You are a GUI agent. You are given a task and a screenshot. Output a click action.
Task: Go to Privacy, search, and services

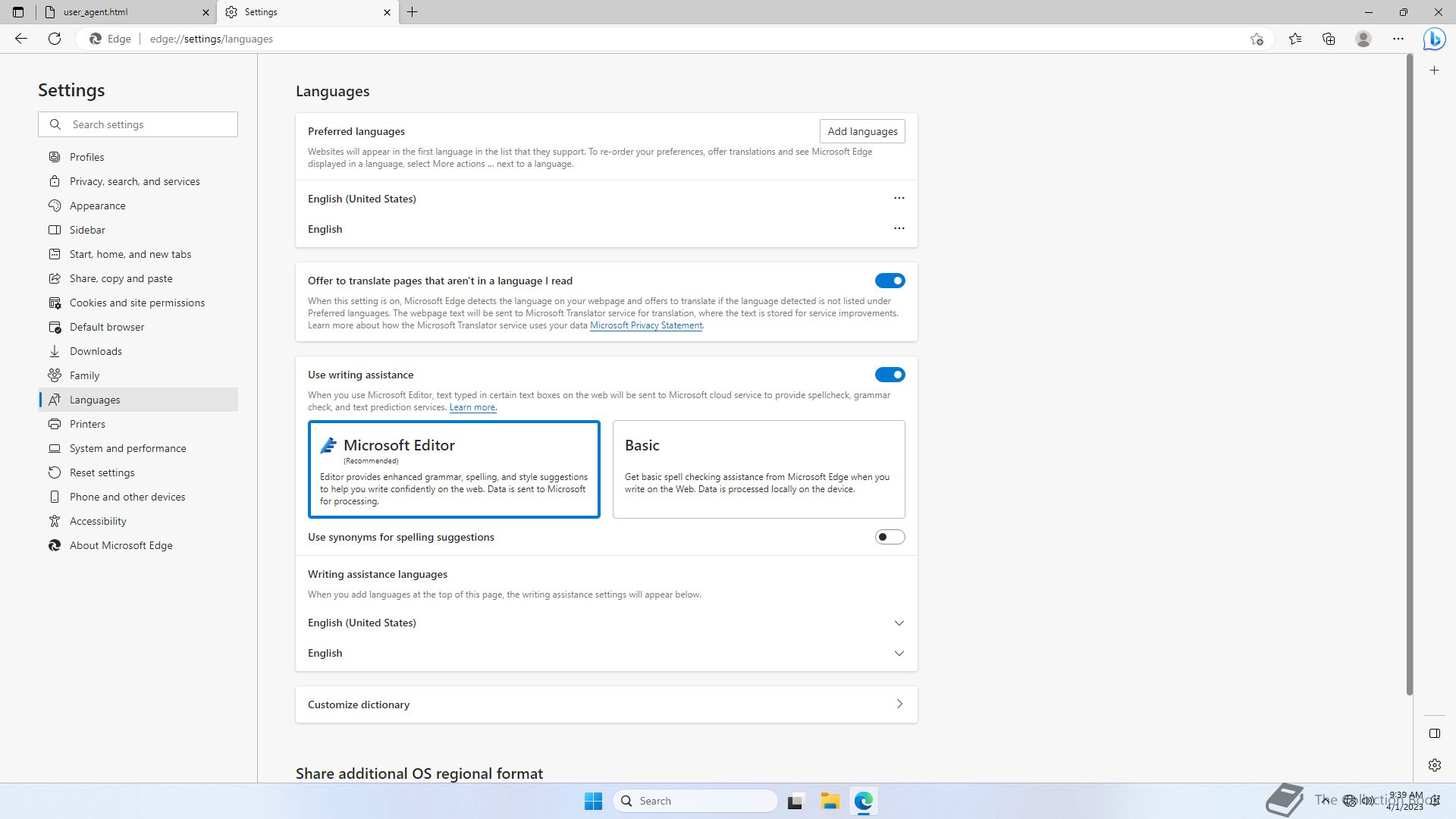coord(138,181)
